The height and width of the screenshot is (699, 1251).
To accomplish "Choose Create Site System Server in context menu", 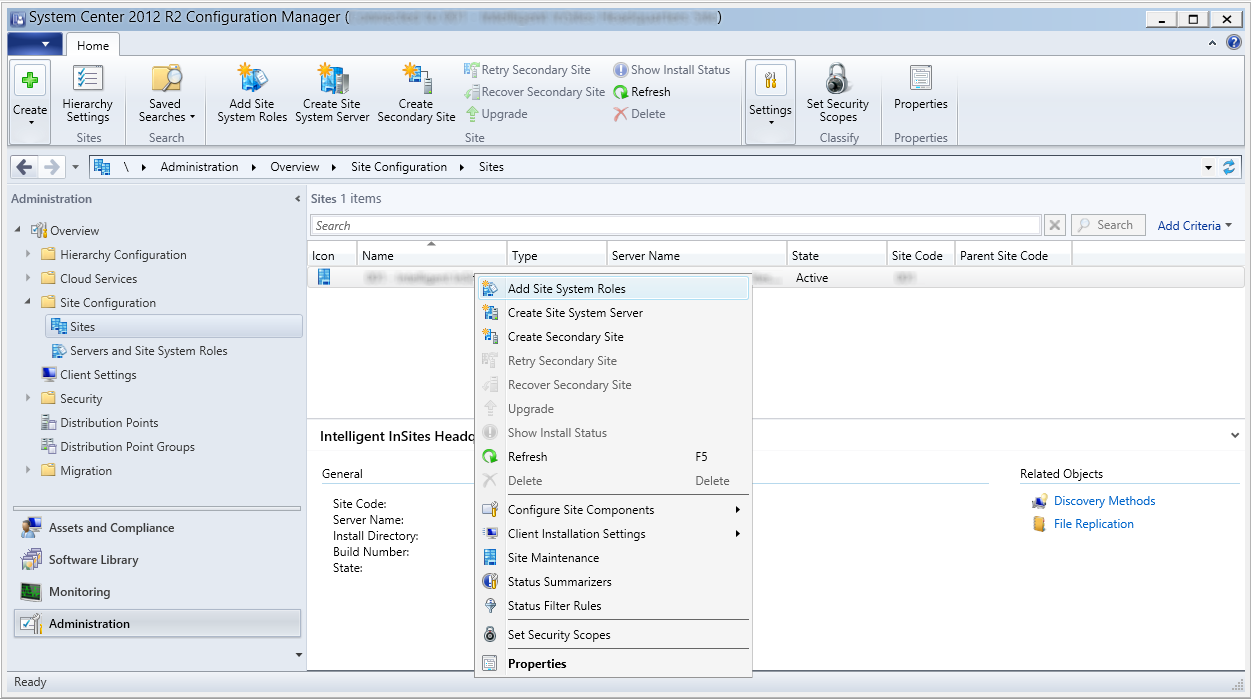I will coord(612,313).
